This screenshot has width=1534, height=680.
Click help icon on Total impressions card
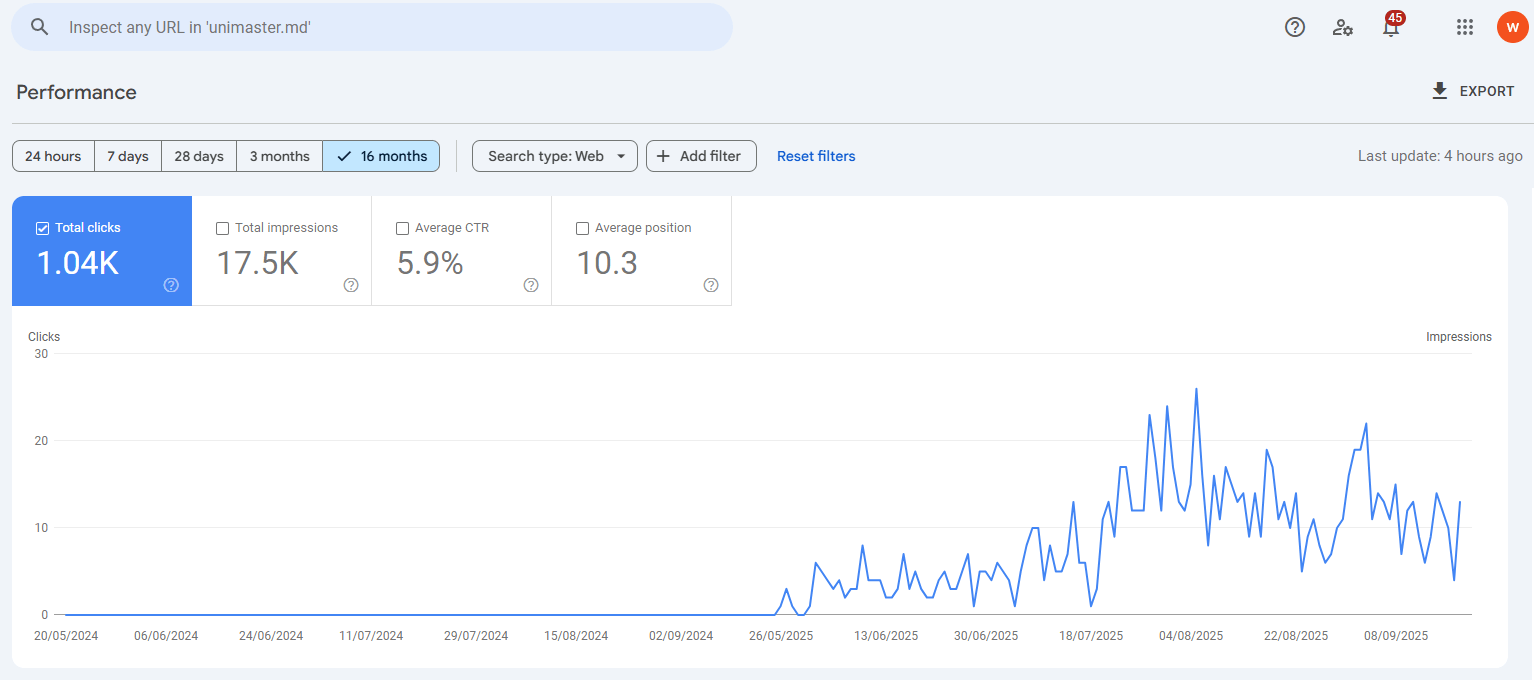click(351, 285)
